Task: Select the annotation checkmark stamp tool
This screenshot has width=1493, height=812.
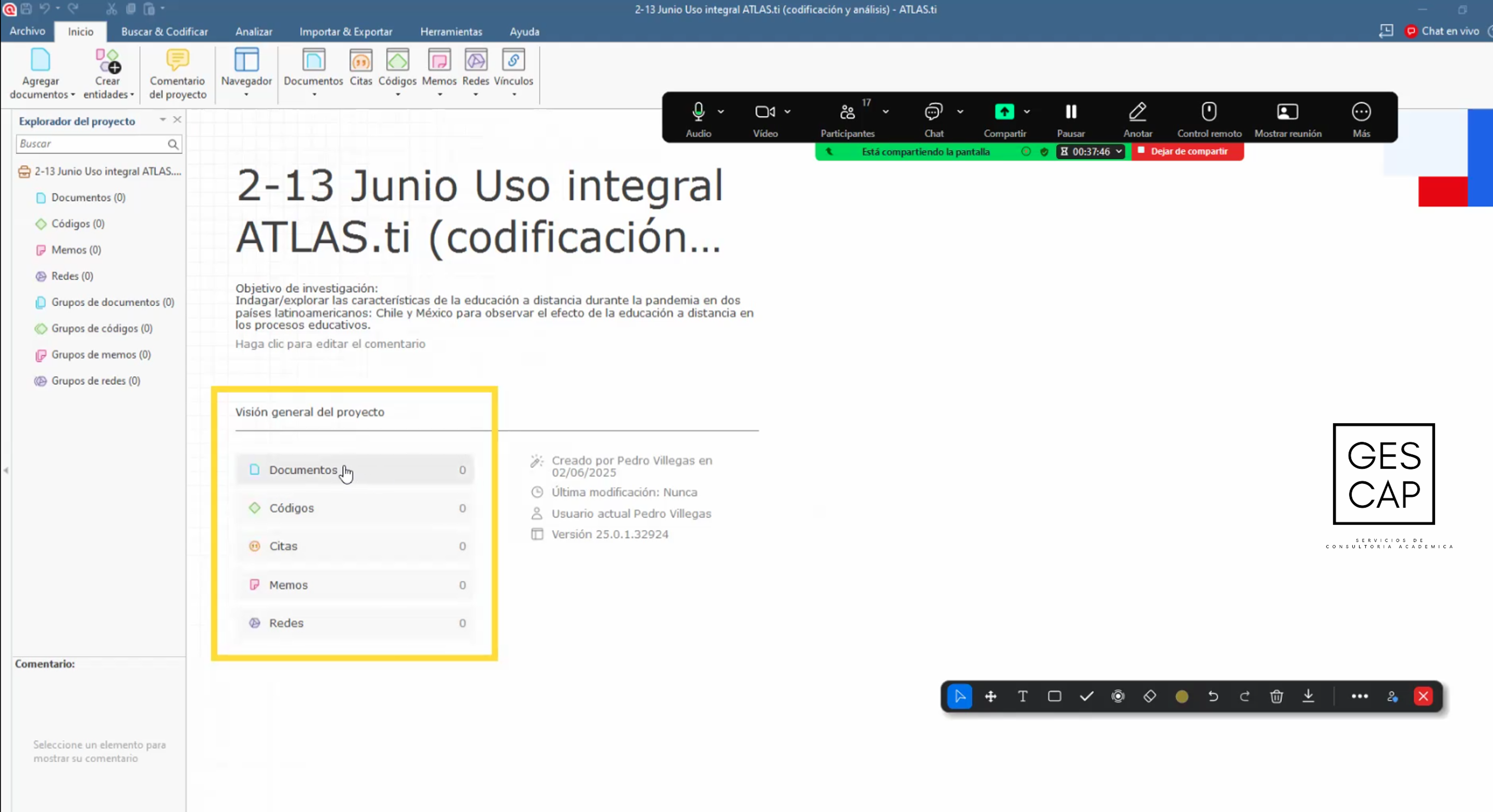Action: pyautogui.click(x=1086, y=696)
